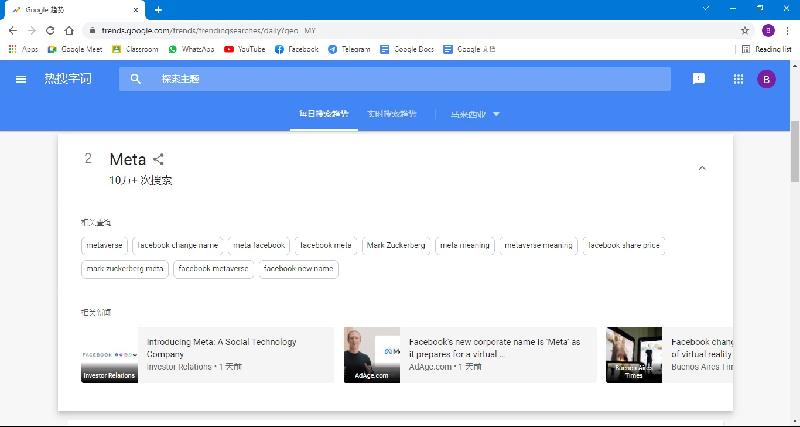Open tab search dropdown arrow
The image size is (800, 427).
tap(706, 9)
